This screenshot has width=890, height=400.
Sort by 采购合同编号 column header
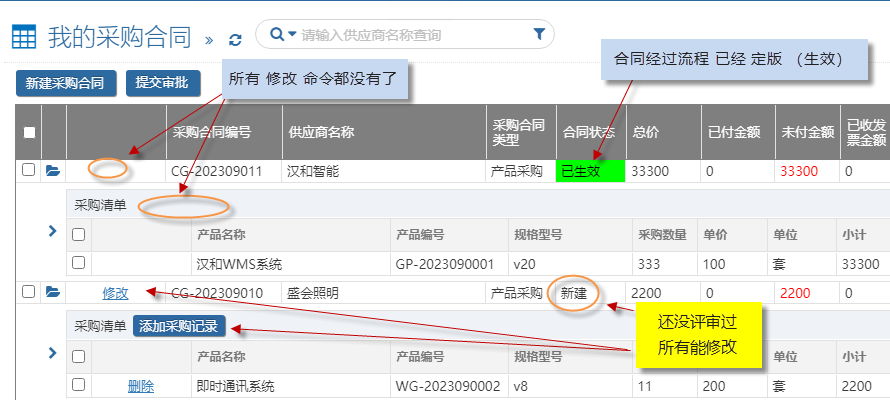(211, 132)
